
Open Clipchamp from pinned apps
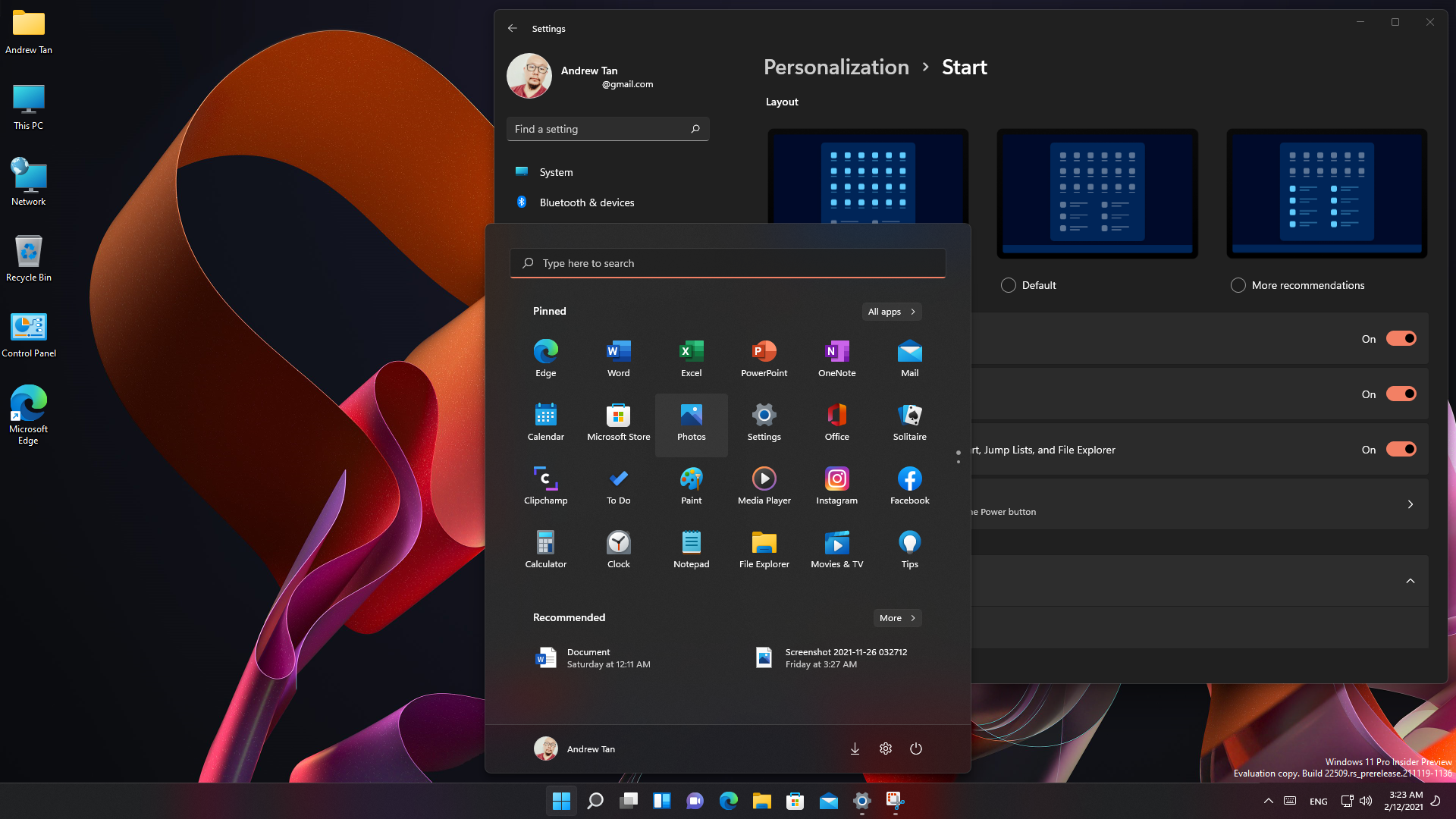pos(545,485)
